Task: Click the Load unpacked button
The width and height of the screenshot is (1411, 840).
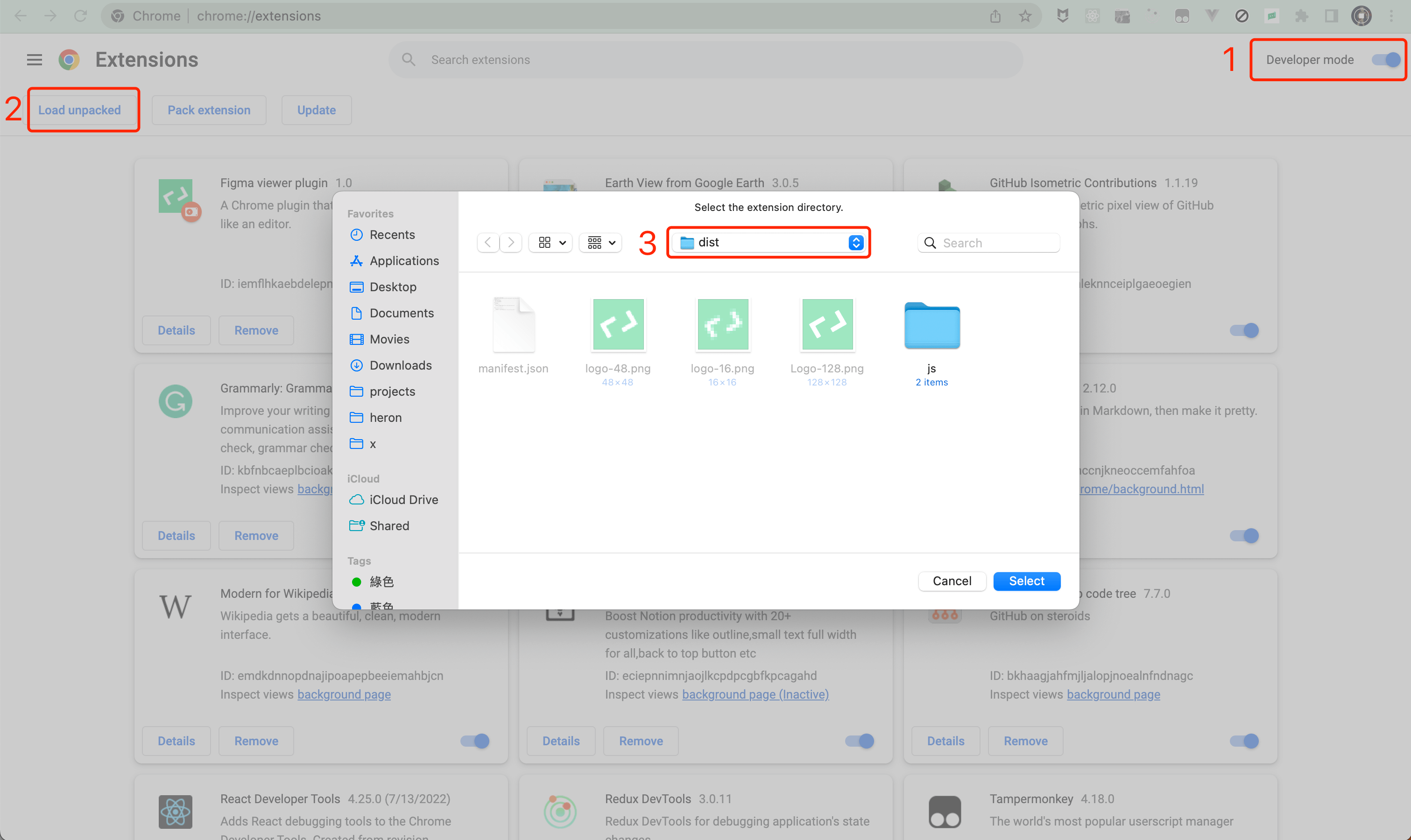Action: coord(79,110)
